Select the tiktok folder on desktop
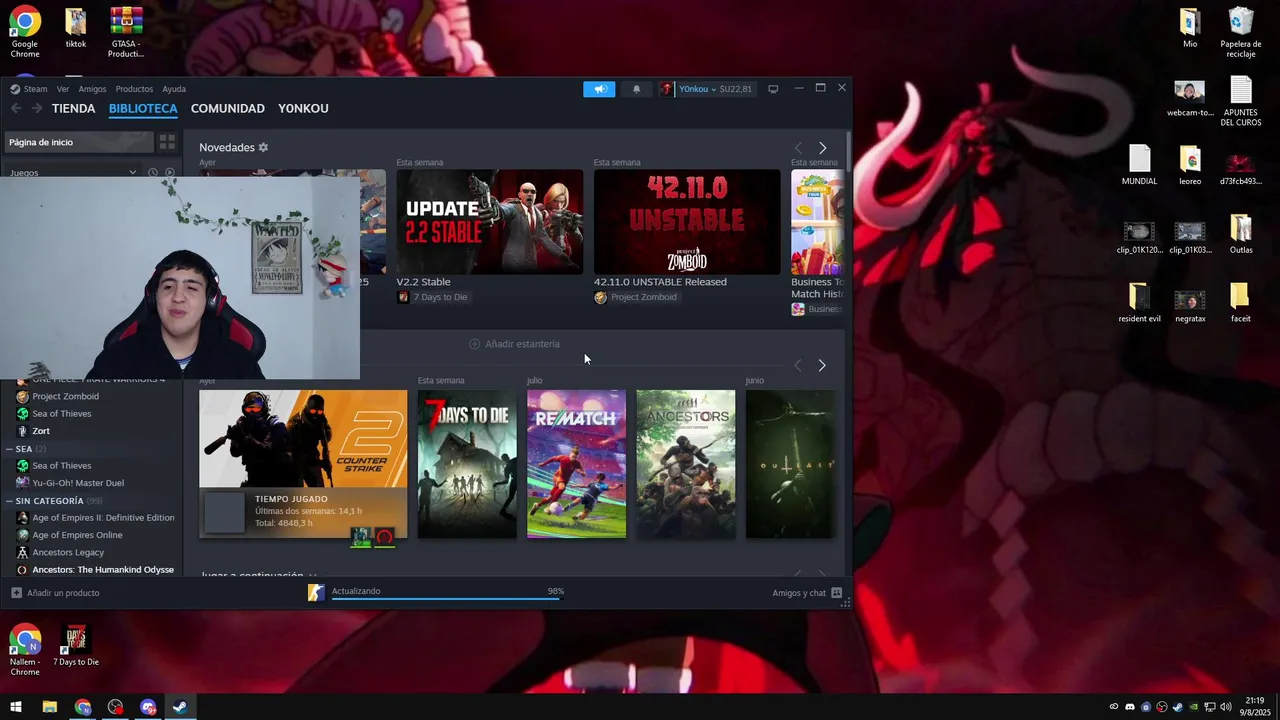The height and width of the screenshot is (720, 1280). click(x=76, y=28)
